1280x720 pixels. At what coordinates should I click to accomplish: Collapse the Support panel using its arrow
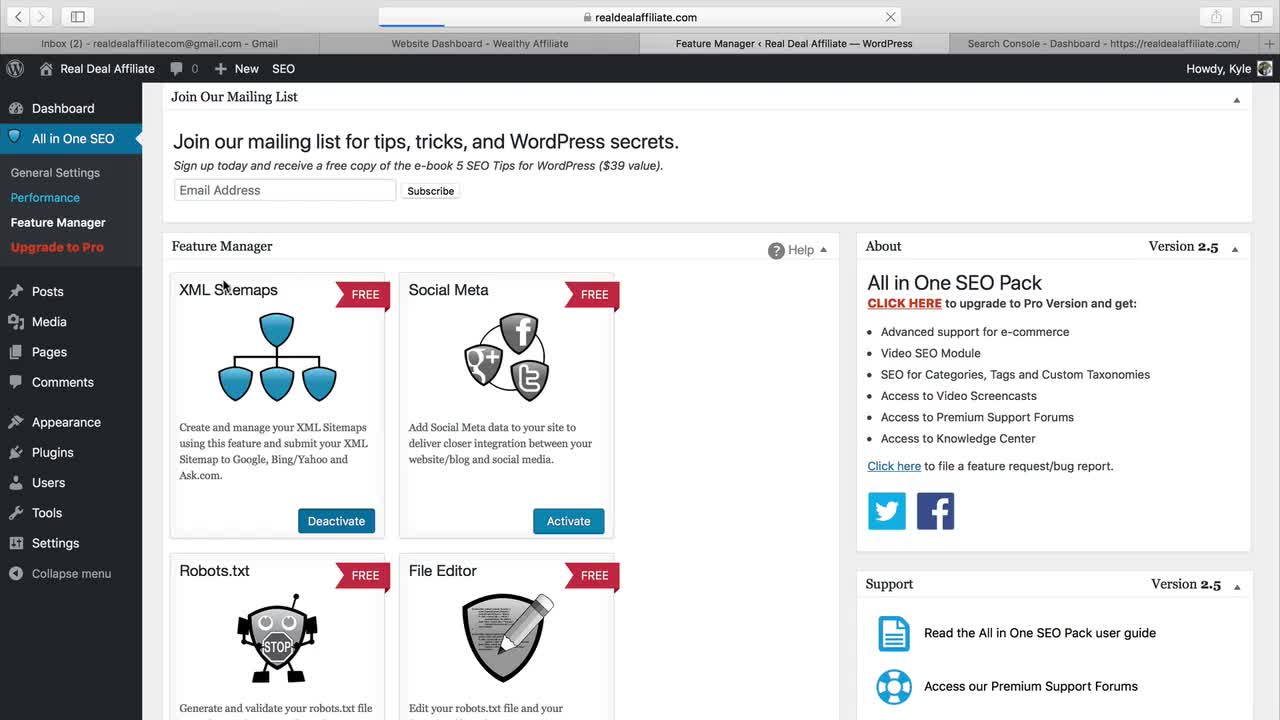[x=1237, y=587]
